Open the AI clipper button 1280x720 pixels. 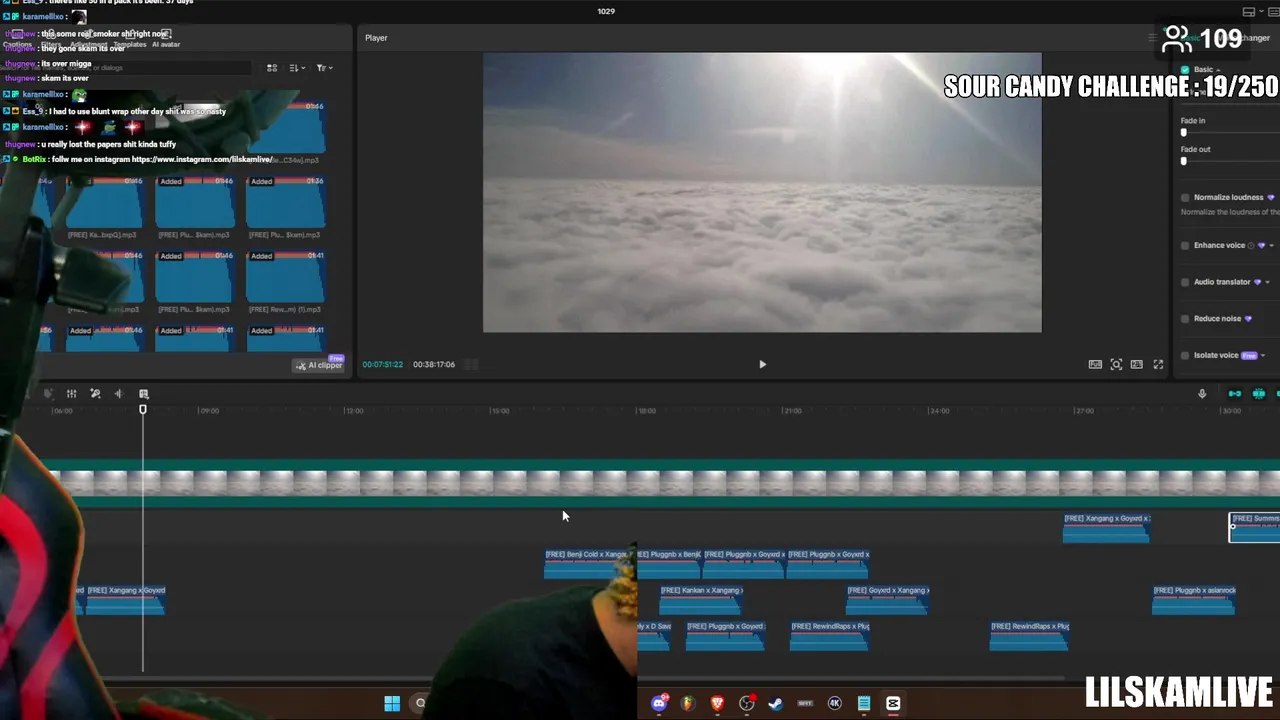(x=319, y=365)
